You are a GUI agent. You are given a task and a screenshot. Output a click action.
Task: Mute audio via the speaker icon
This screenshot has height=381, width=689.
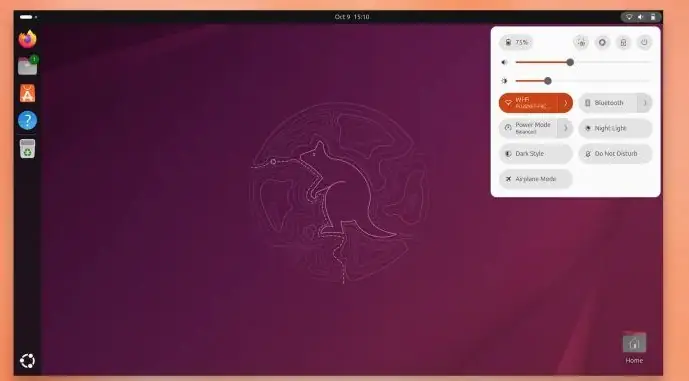[x=504, y=62]
